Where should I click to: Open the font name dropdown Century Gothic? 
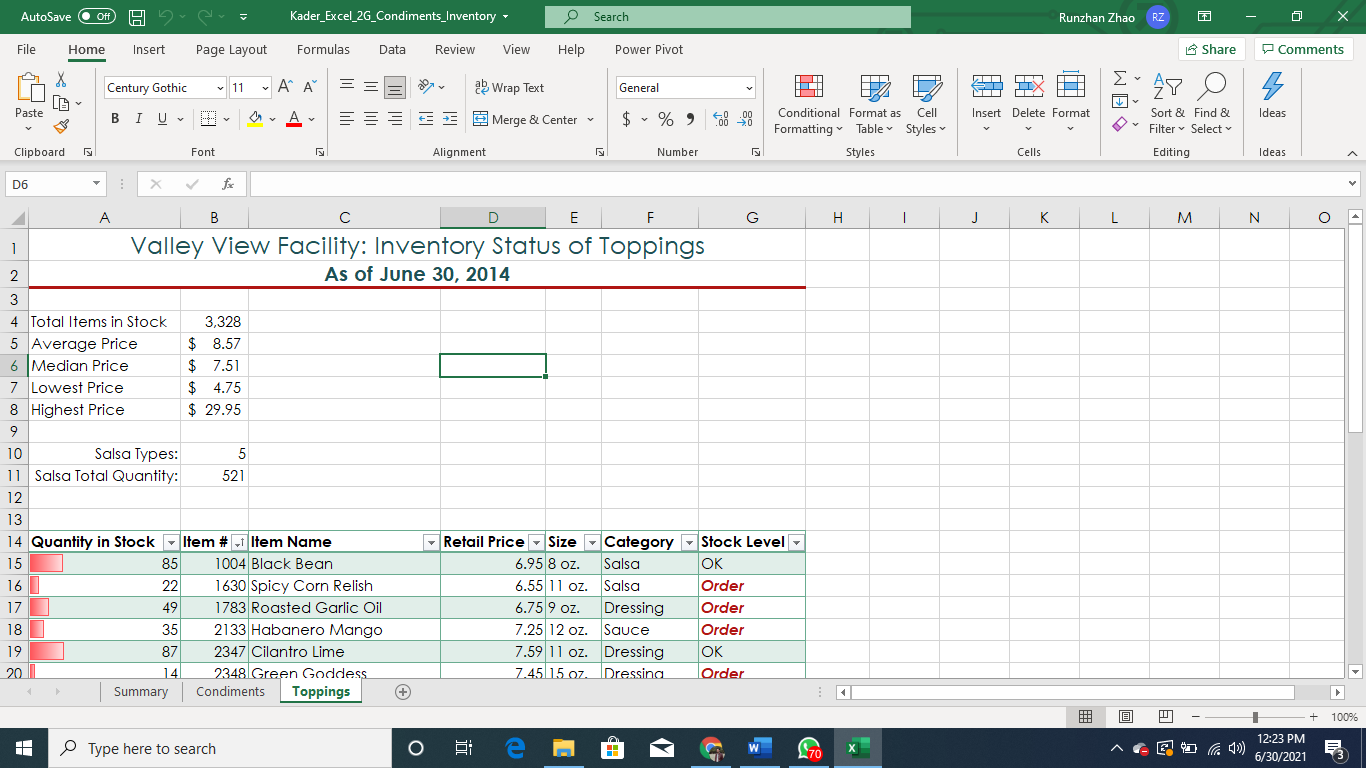(x=220, y=88)
